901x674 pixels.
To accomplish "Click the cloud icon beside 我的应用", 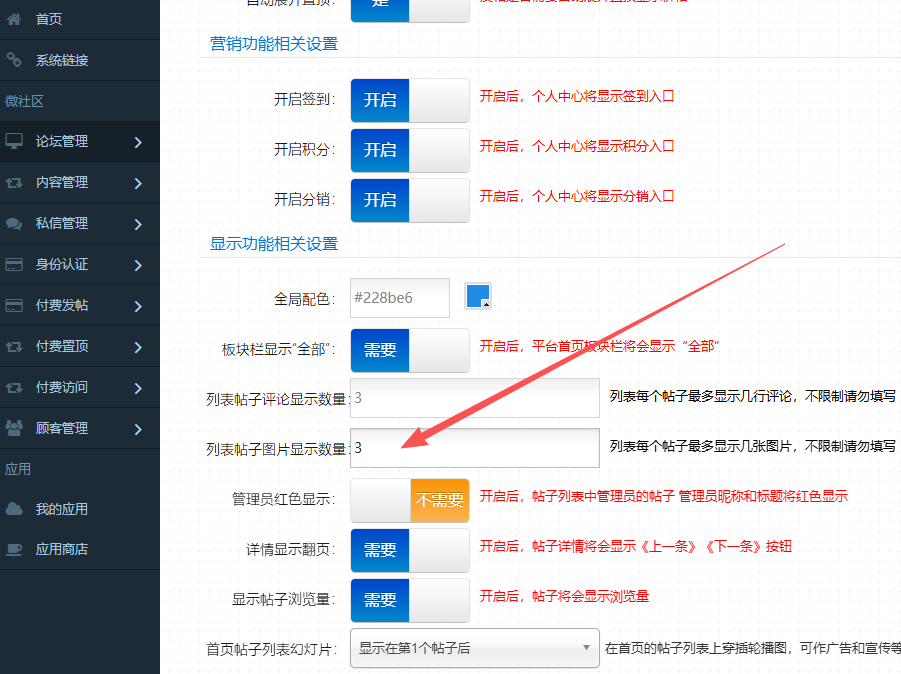I will (14, 509).
